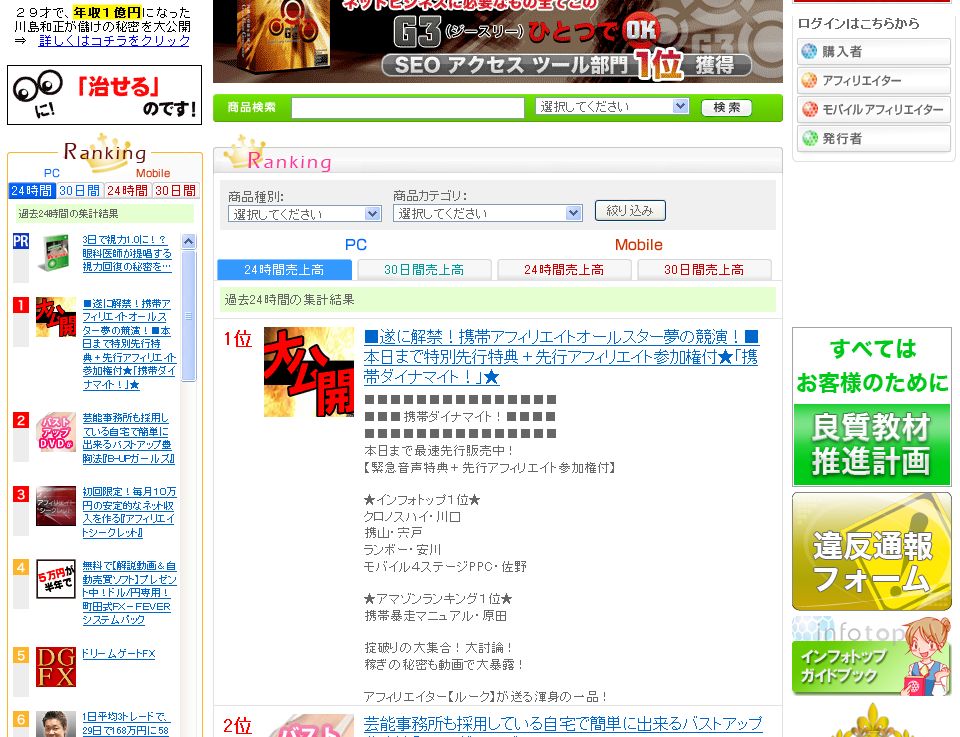960x737 pixels.
Task: Open the 商品種別 dropdown
Action: click(x=304, y=214)
